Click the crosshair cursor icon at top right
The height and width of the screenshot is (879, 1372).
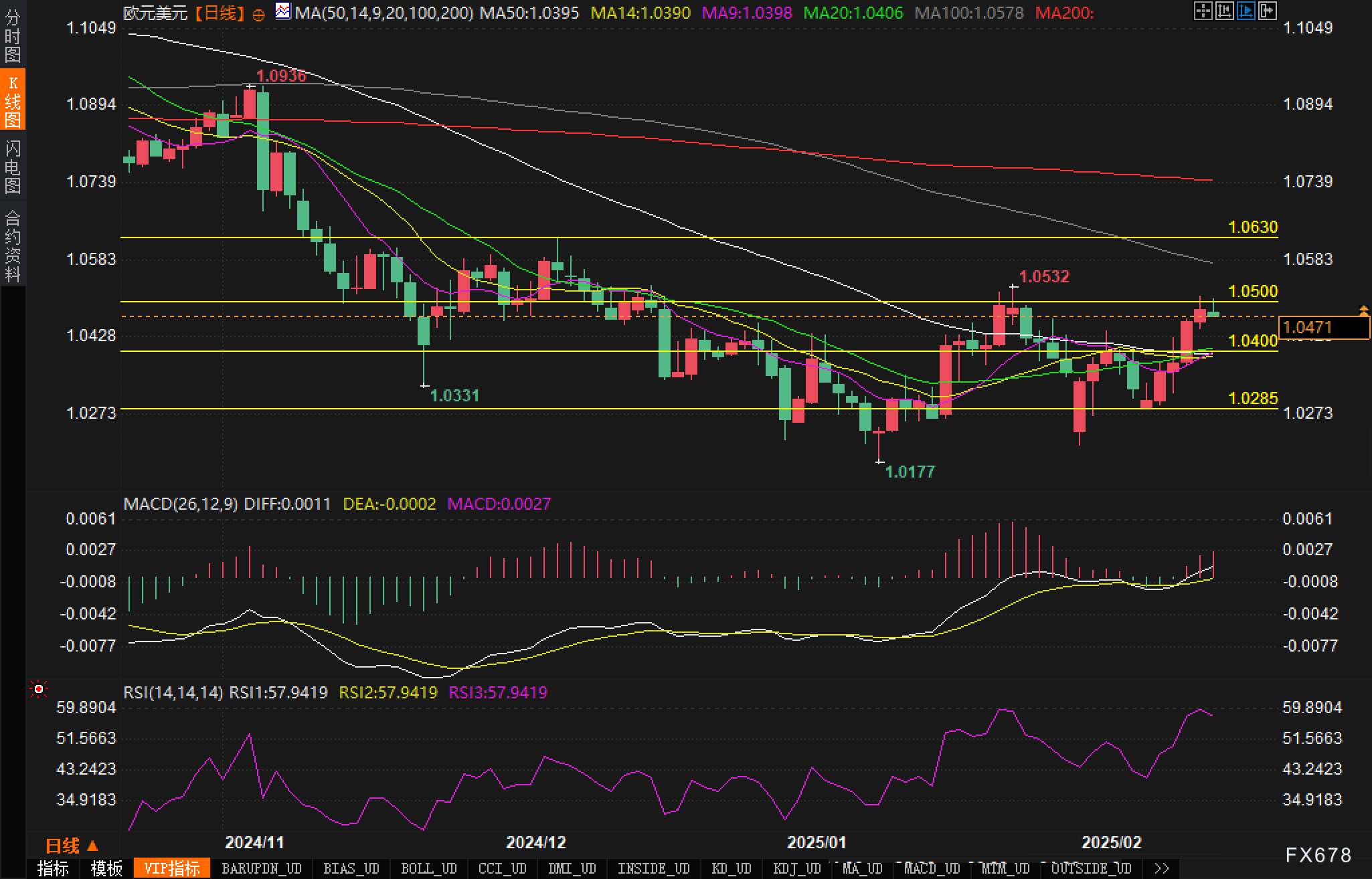click(1203, 11)
